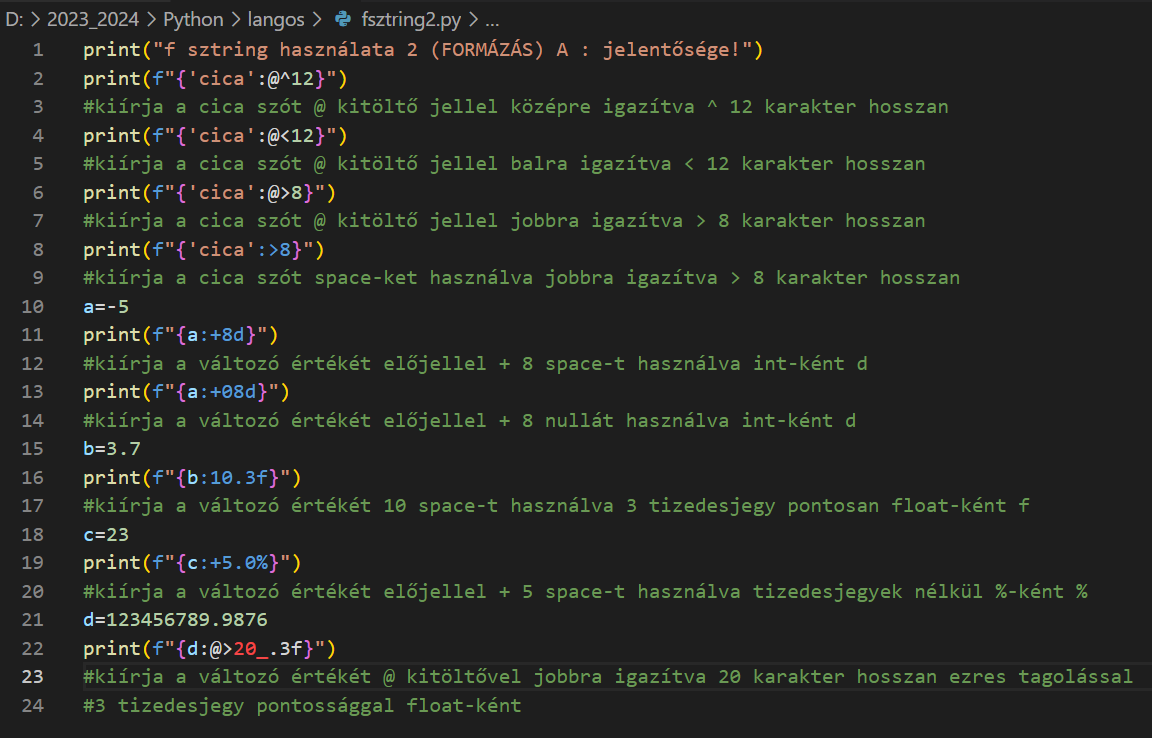Screen dimensions: 1152x738
Task: Click the c=23 assignment line
Action: pos(106,534)
